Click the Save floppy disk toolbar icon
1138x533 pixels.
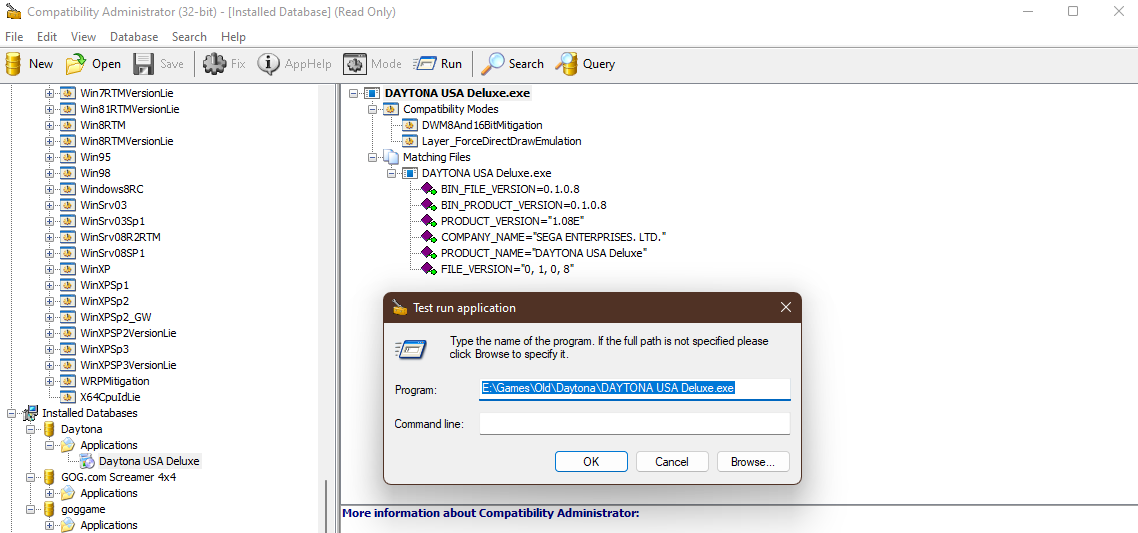(143, 64)
